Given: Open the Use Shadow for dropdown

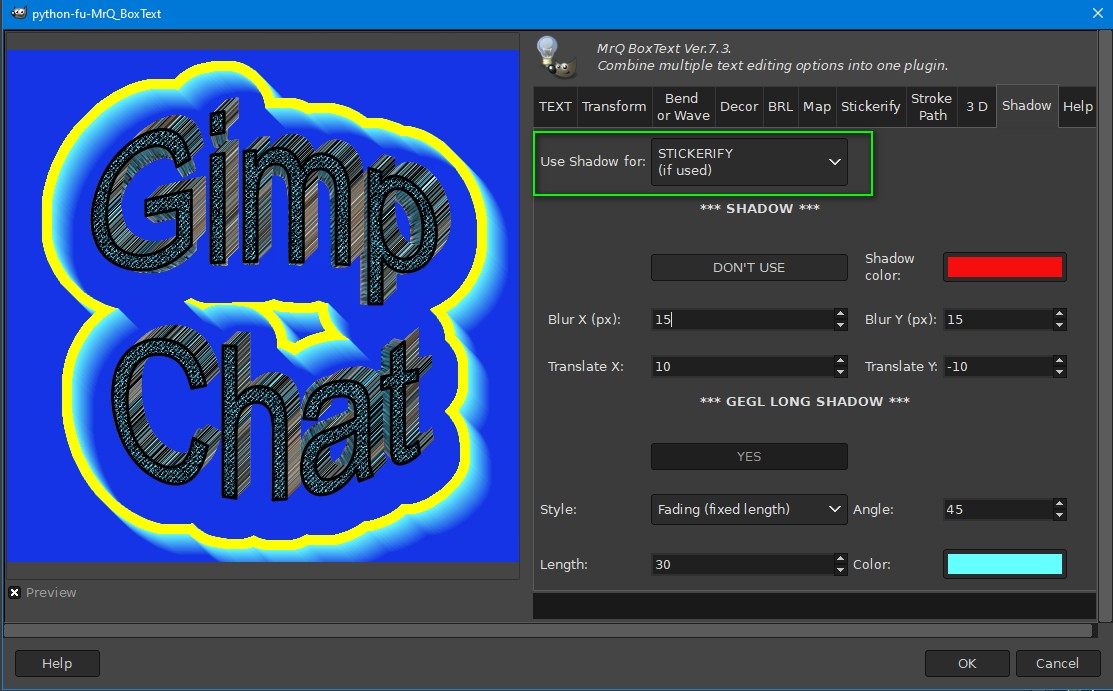Looking at the screenshot, I should [749, 162].
